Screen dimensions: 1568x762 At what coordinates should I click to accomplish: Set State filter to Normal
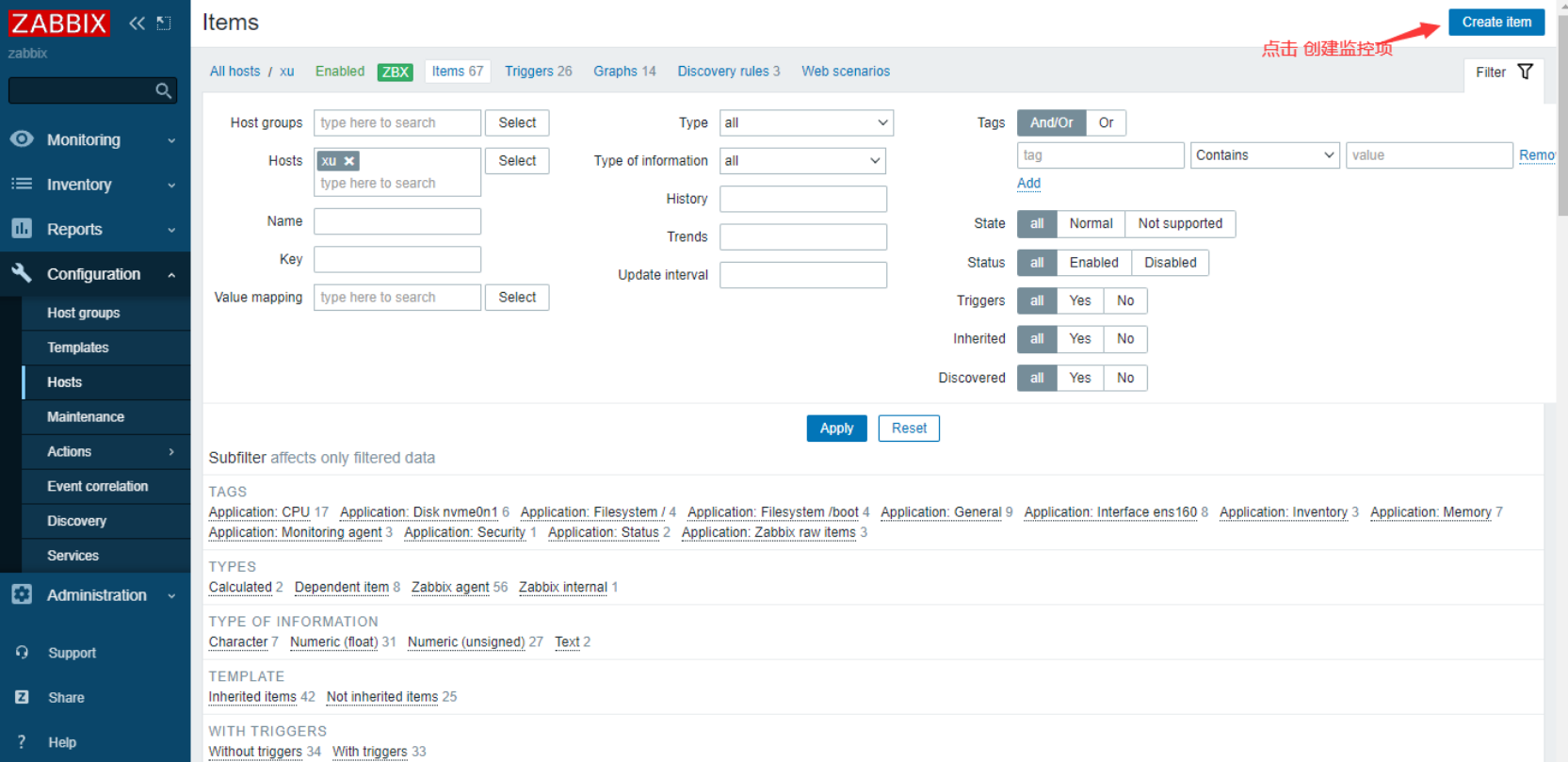click(x=1091, y=223)
